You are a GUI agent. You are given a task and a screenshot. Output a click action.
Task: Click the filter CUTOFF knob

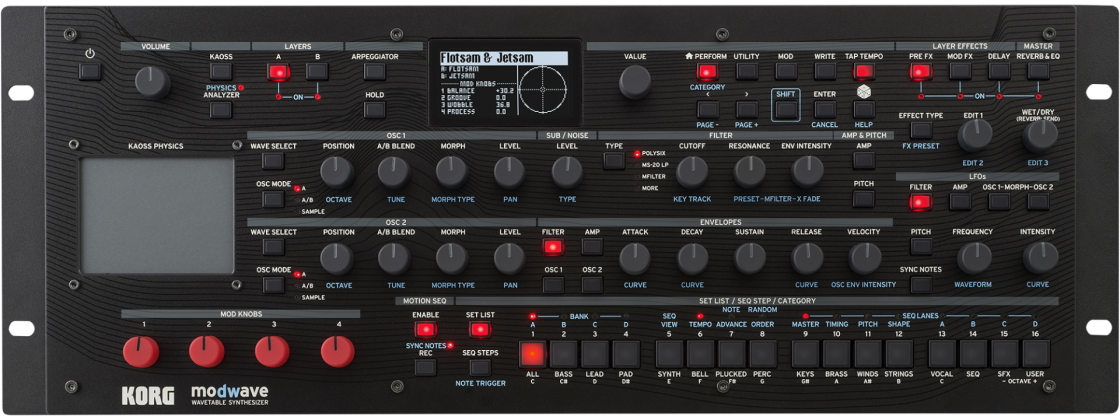pyautogui.click(x=692, y=172)
